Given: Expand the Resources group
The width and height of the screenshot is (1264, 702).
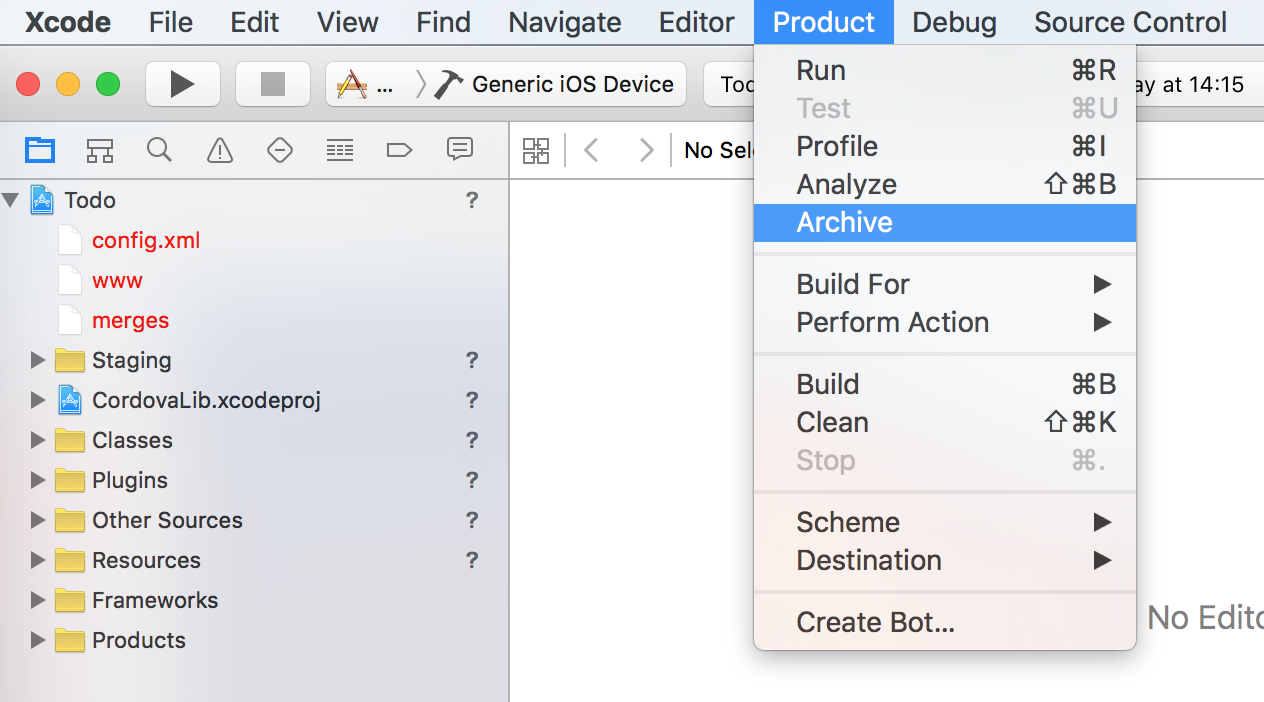Looking at the screenshot, I should click(x=38, y=560).
